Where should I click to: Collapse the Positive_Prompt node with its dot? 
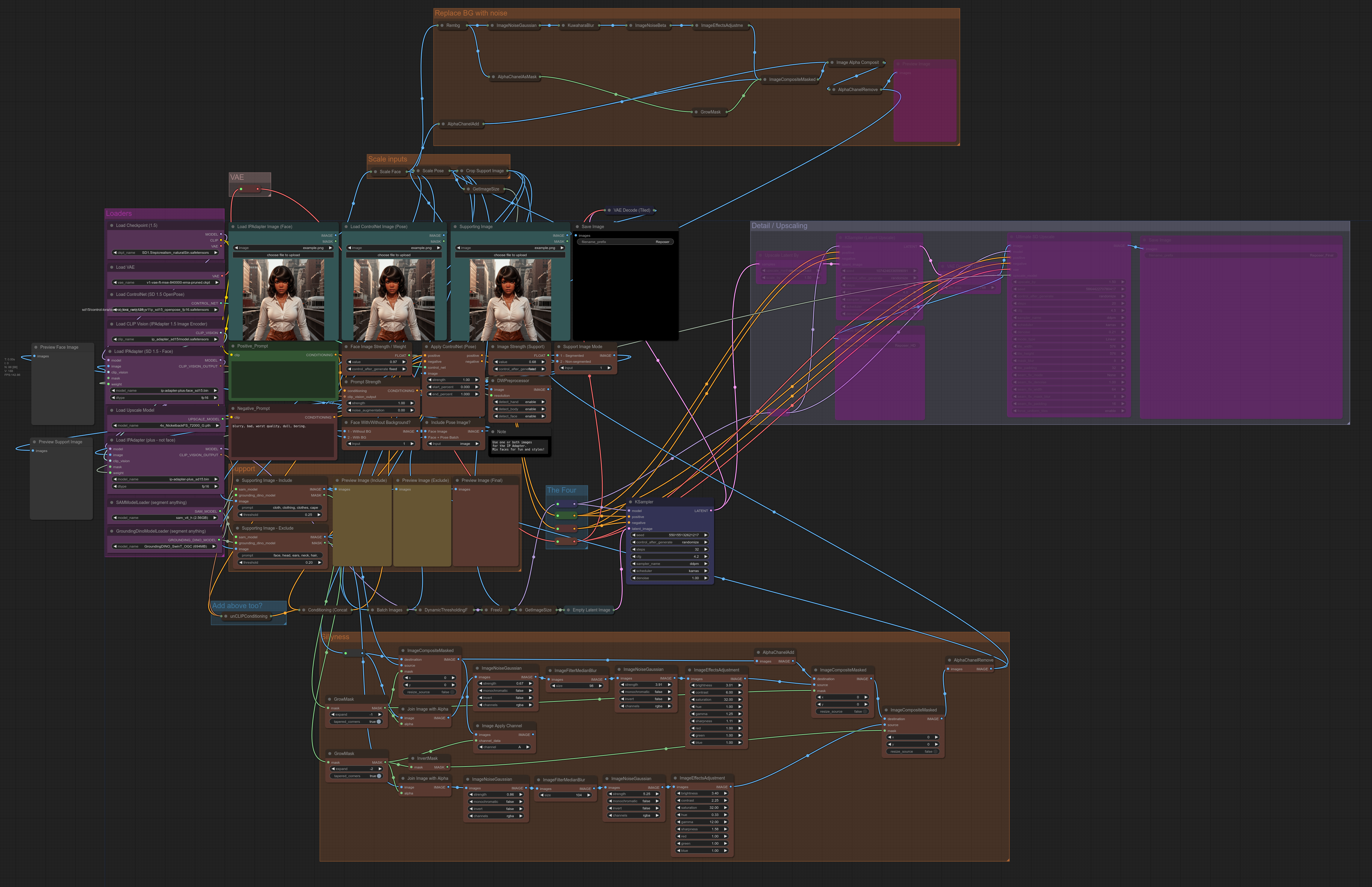pyautogui.click(x=233, y=346)
